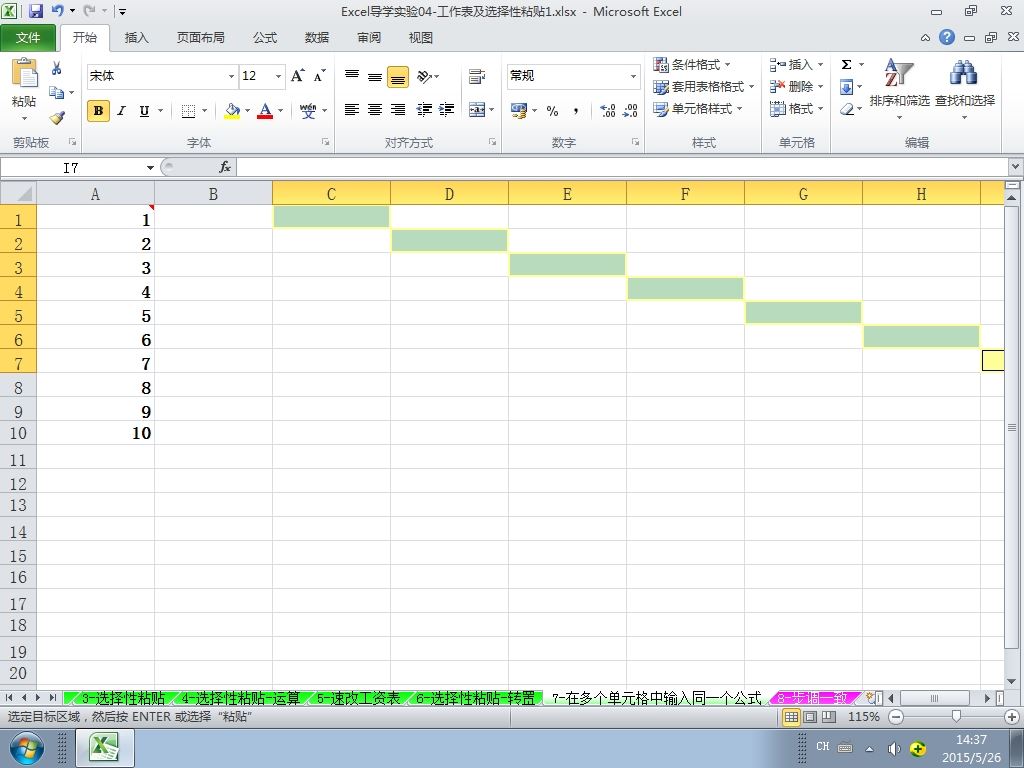Open 条件格式 conditional formatting menu
Screen dimensions: 1024x768
(x=692, y=65)
